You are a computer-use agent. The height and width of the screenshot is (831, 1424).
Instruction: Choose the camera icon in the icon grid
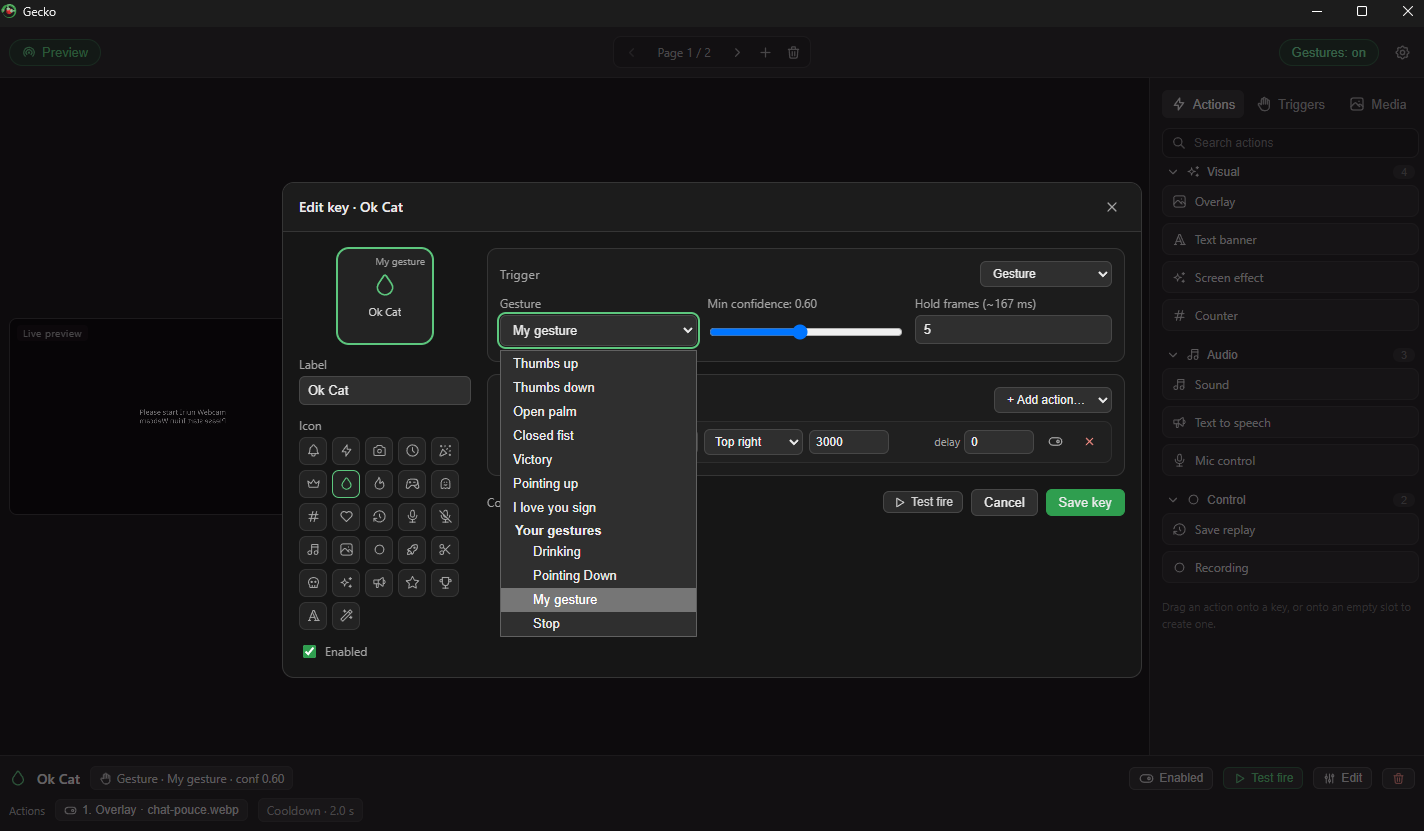[379, 451]
